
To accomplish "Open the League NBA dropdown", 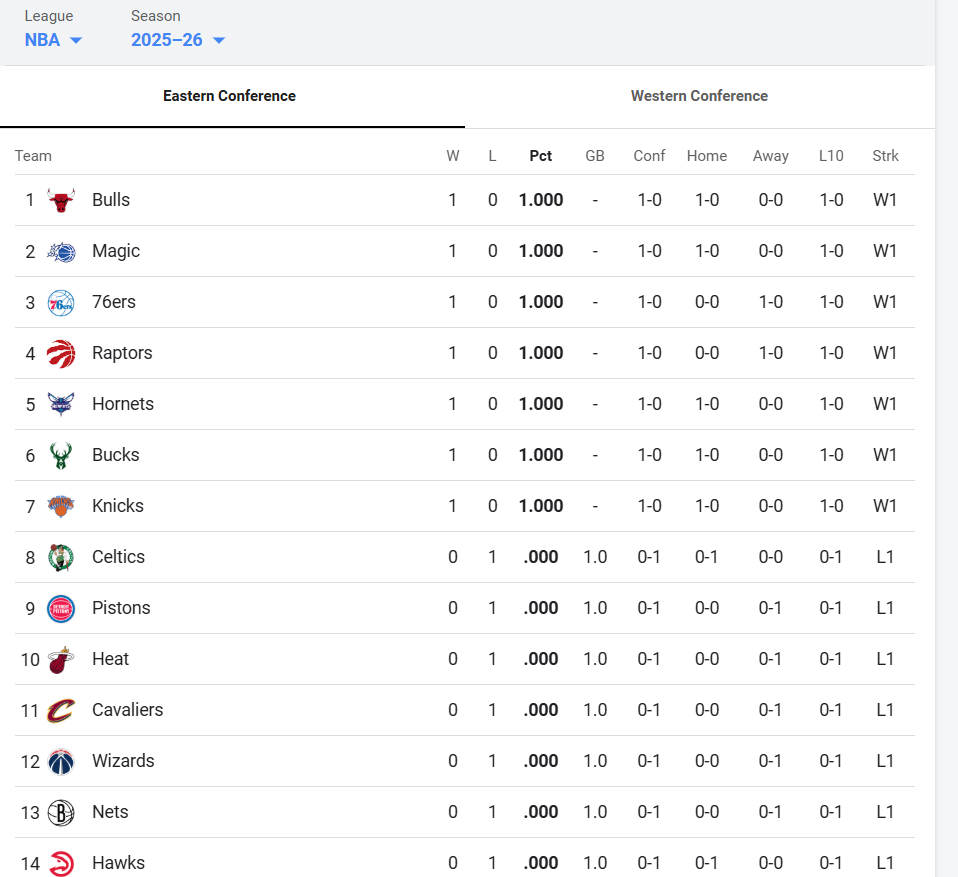I will click(x=53, y=40).
